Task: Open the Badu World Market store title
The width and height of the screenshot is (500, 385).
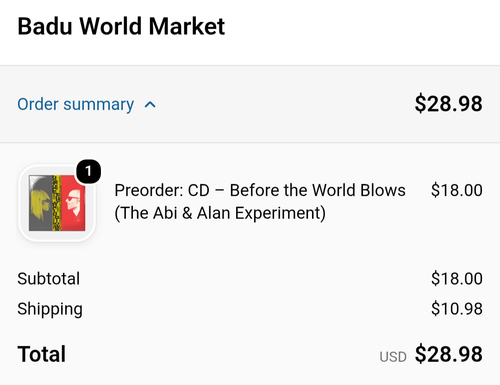Action: tap(121, 26)
